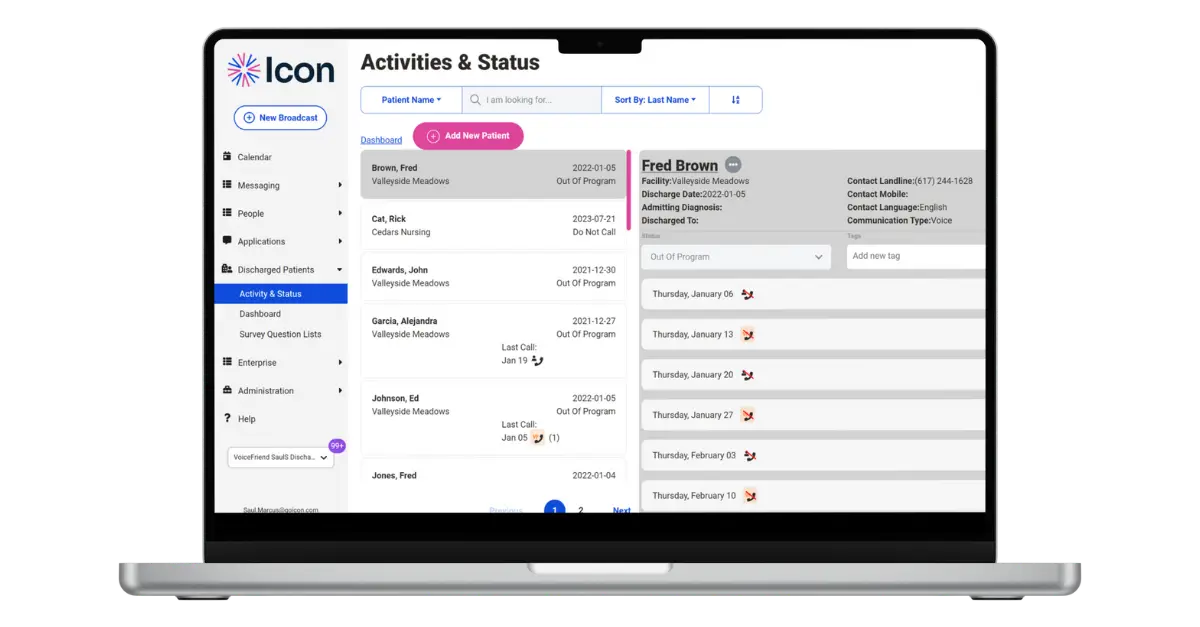Screen dimensions: 1200x627
Task: Click the call icon on Thursday, February 10
Action: [748, 496]
